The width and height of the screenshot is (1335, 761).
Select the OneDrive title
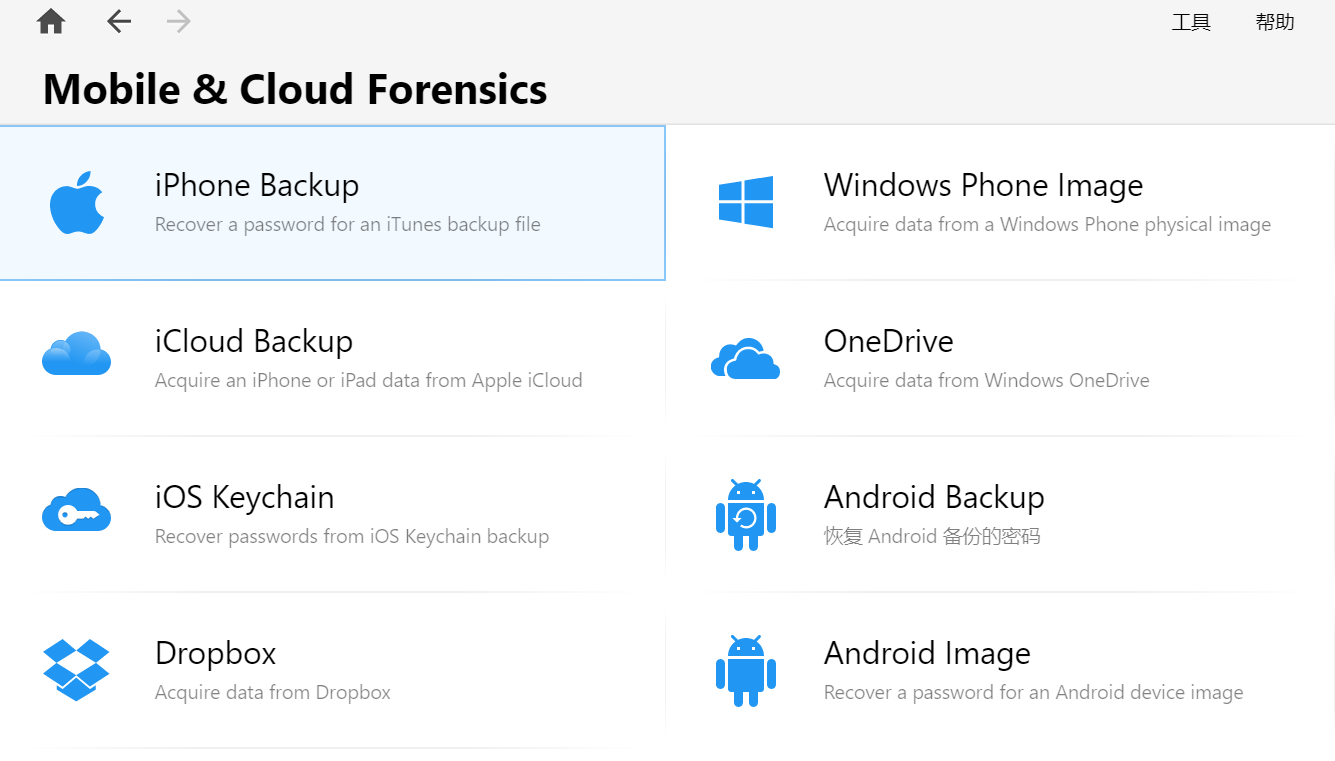click(x=889, y=341)
